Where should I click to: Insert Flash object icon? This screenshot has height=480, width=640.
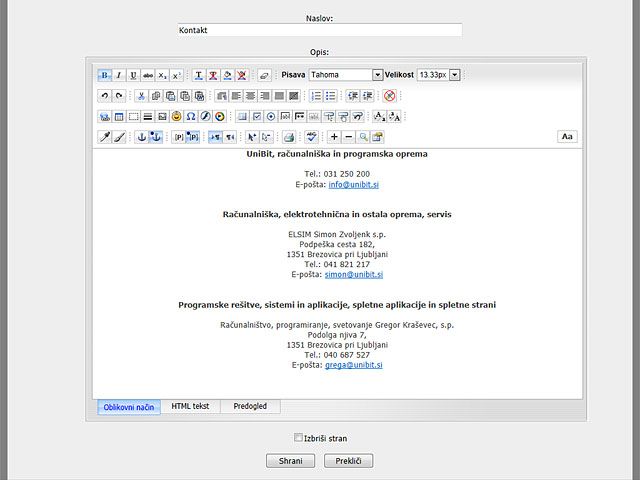coord(205,117)
